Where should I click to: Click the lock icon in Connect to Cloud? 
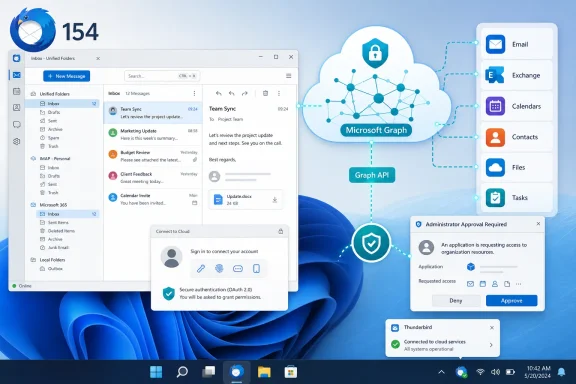click(x=281, y=231)
